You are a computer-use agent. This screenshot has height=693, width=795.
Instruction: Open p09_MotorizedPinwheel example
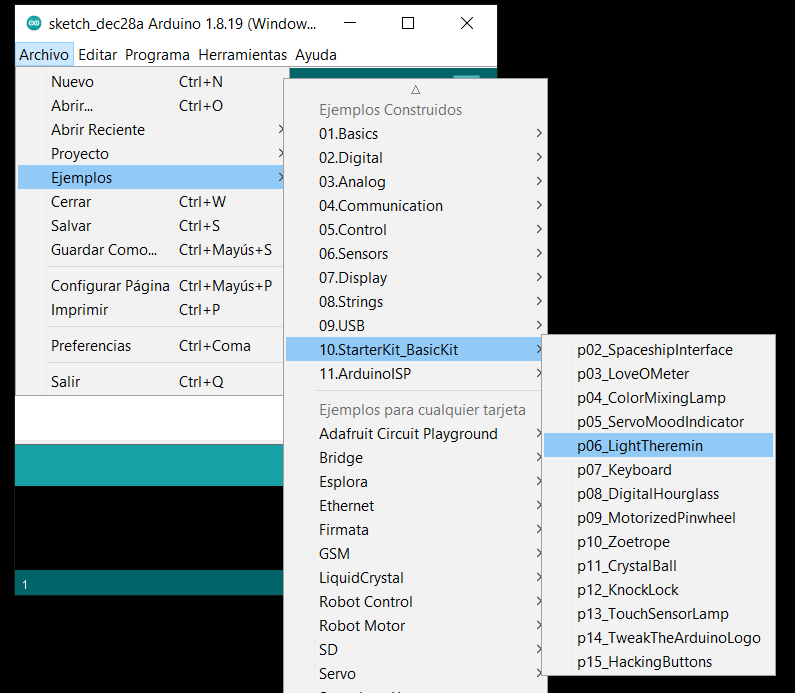(x=658, y=518)
